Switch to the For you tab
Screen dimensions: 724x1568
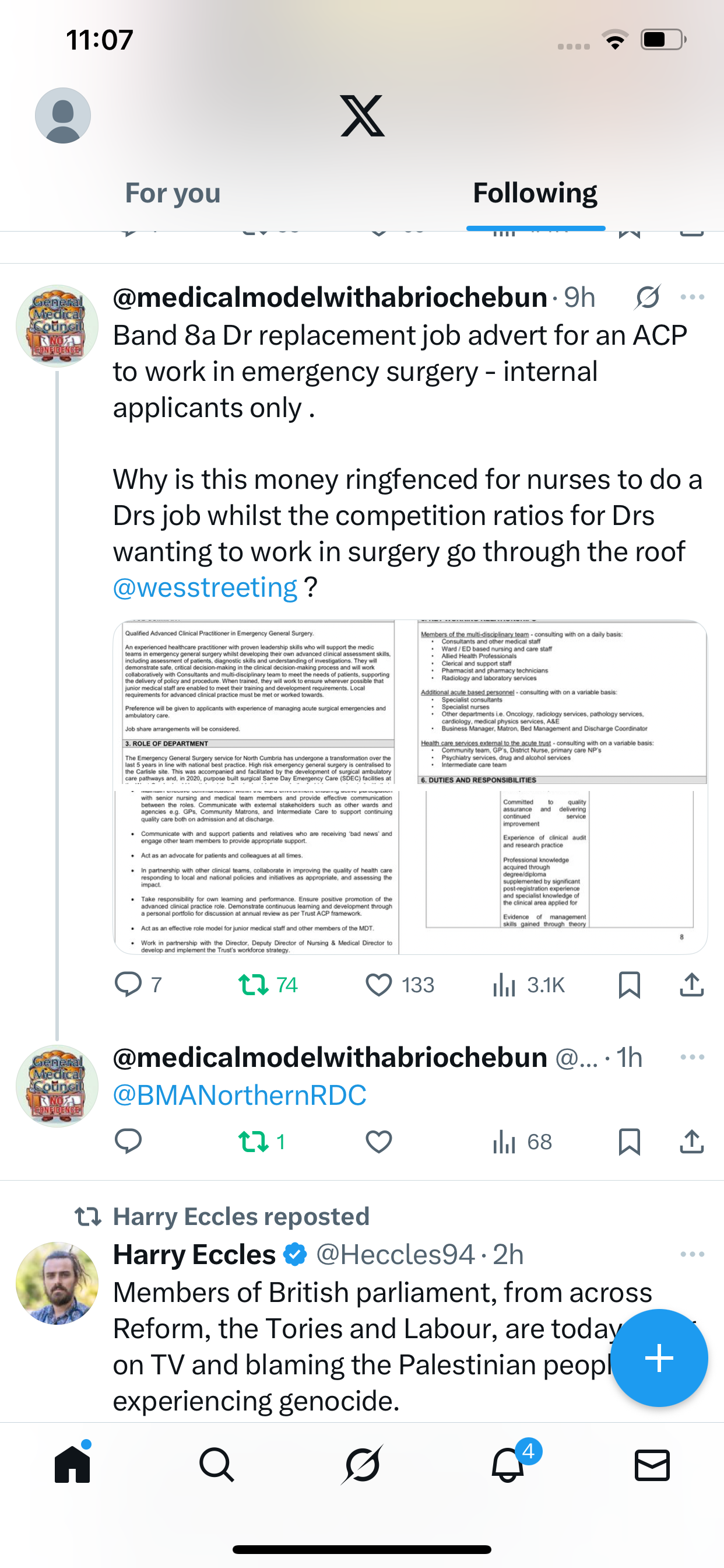click(x=173, y=193)
